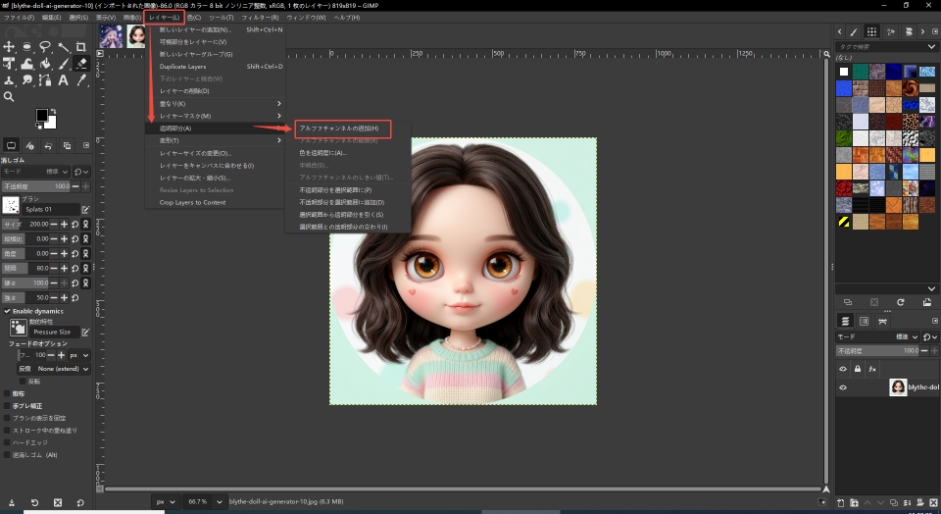Click Crop Layers to Content entry

pyautogui.click(x=192, y=202)
